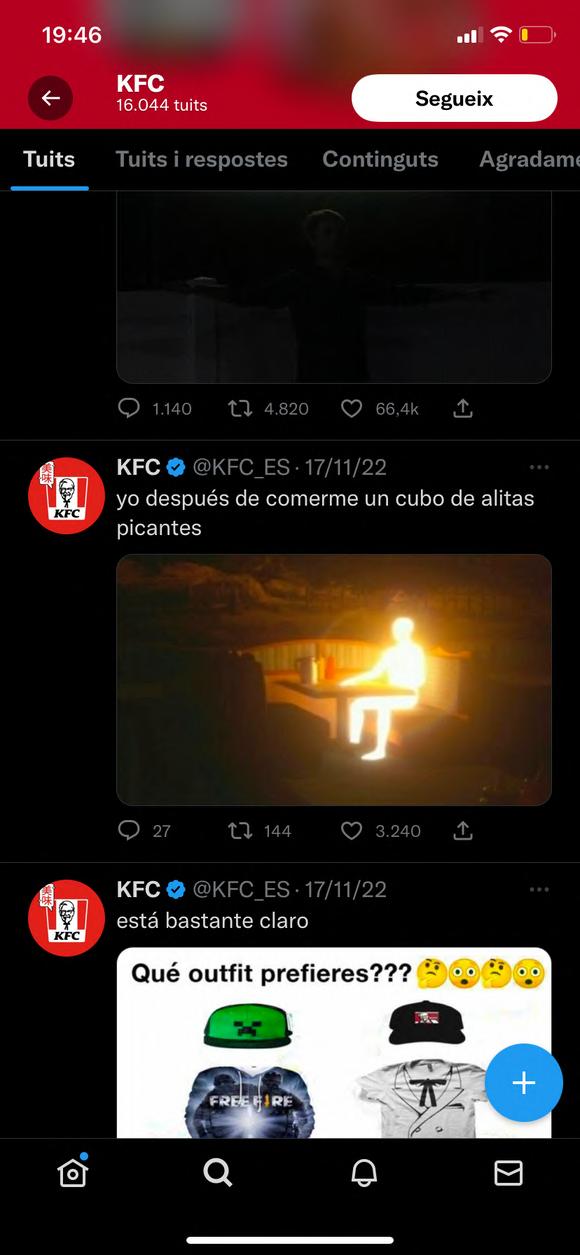The width and height of the screenshot is (580, 1255).
Task: Retweet the tweet showing 144 retweets
Action: (x=240, y=831)
